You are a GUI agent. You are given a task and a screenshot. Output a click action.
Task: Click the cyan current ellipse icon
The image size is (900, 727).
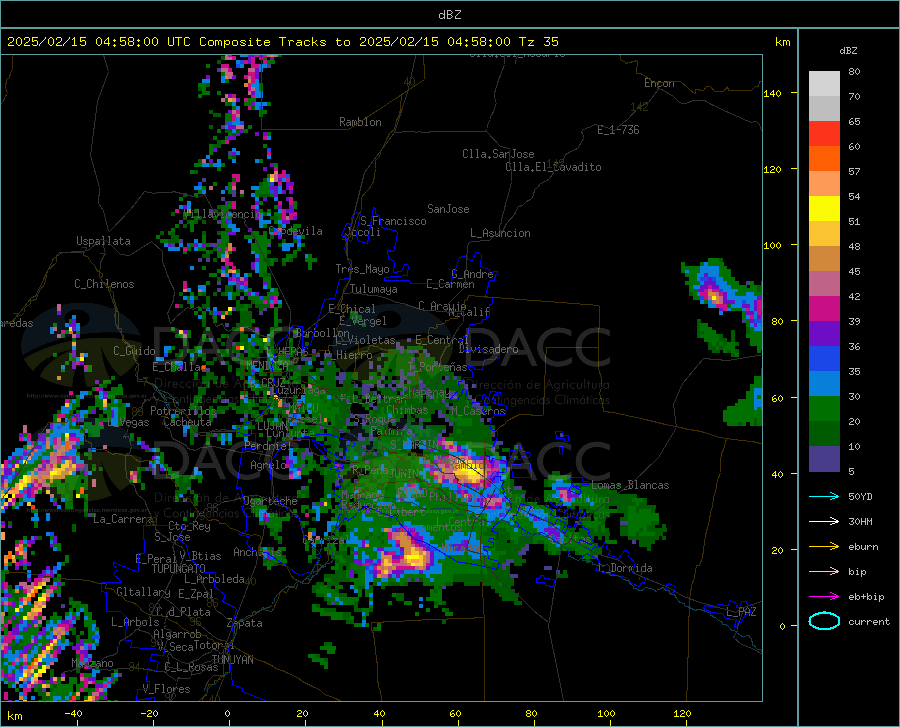point(824,621)
